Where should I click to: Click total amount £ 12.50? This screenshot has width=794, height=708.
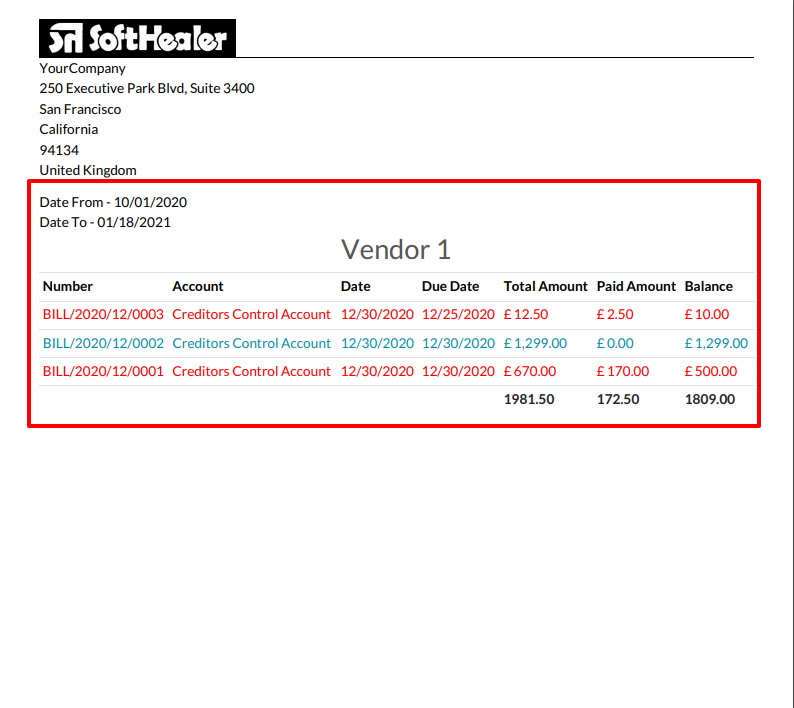[526, 314]
